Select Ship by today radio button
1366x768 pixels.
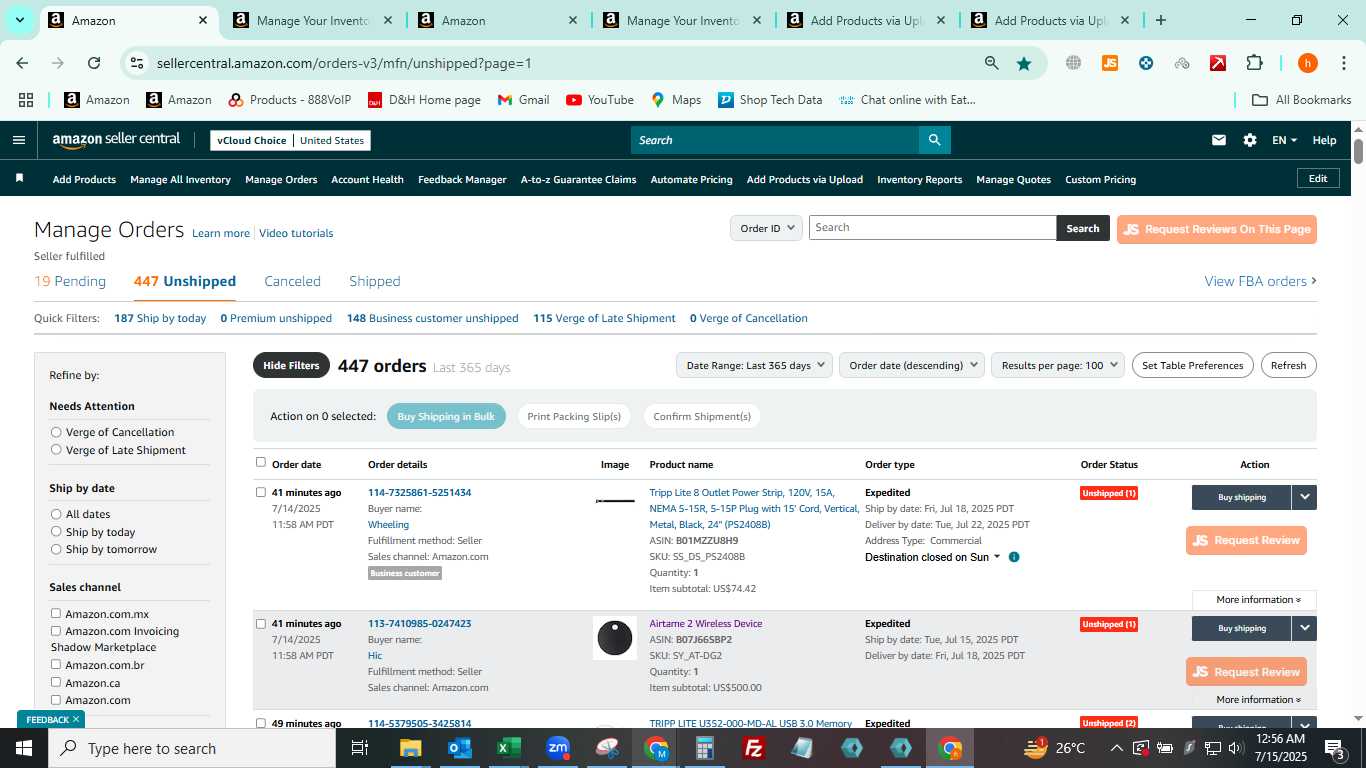click(x=56, y=532)
